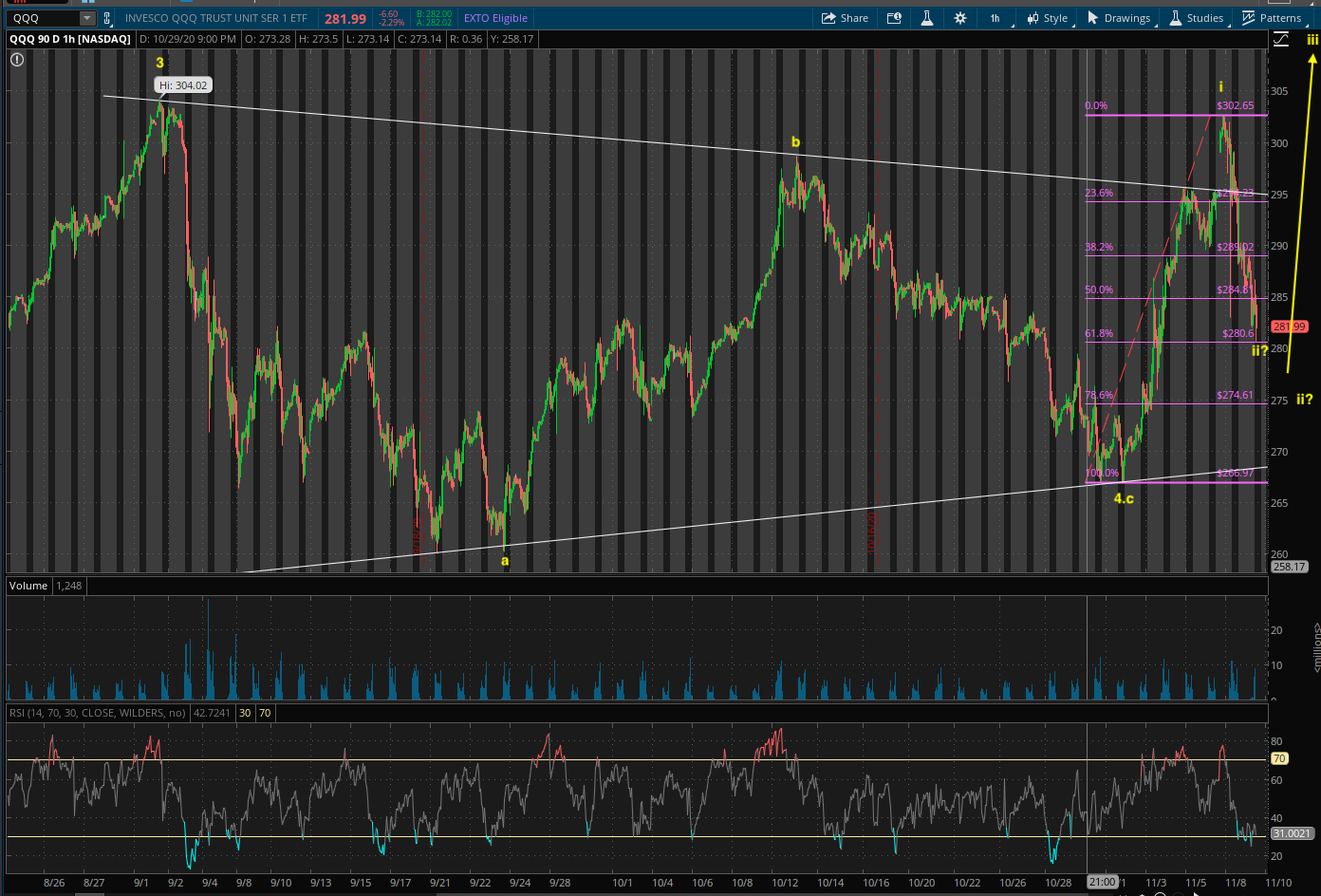This screenshot has height=896, width=1321.
Task: Toggle the price axis scale icon
Action: point(1282,39)
